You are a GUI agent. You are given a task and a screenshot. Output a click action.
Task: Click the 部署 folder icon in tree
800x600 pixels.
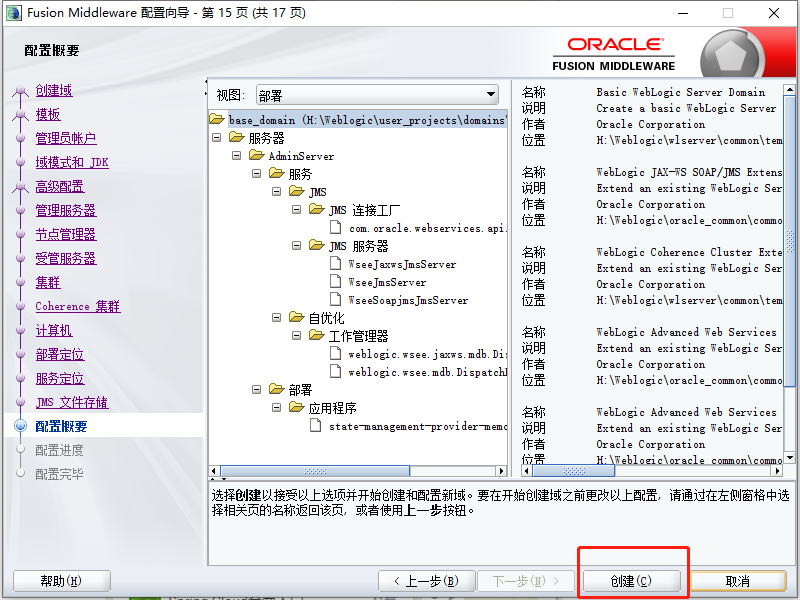point(277,389)
